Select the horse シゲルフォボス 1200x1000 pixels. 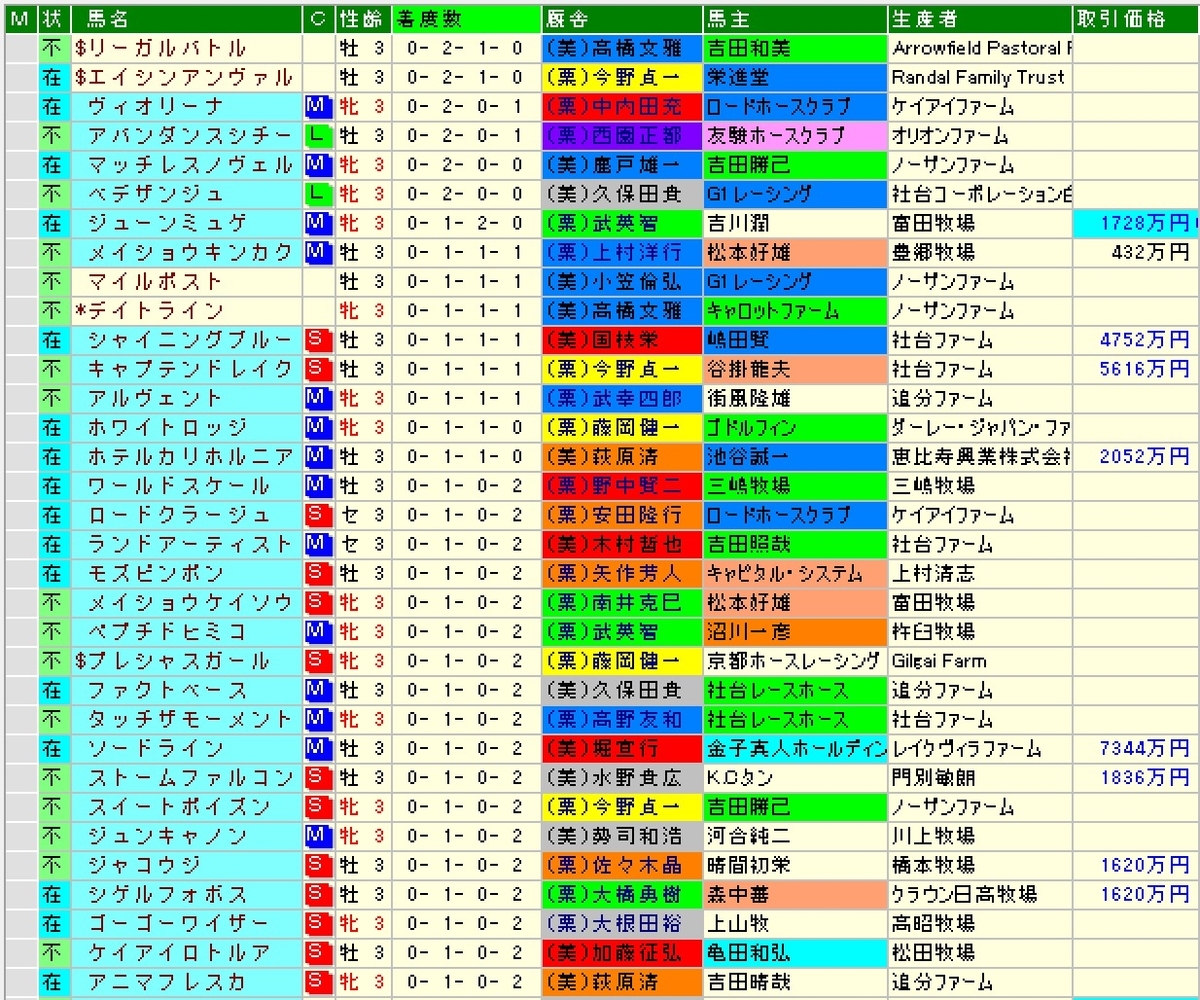click(x=167, y=895)
